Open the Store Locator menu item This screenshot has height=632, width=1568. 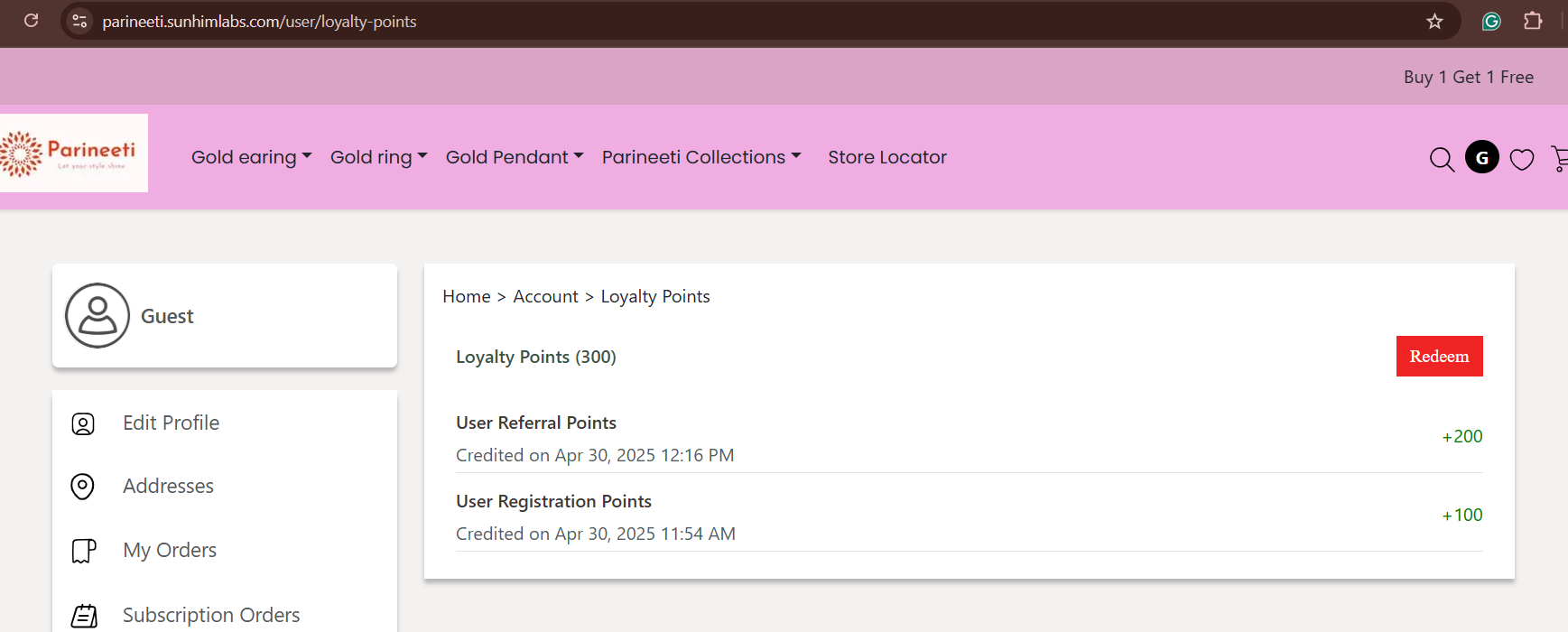point(887,157)
